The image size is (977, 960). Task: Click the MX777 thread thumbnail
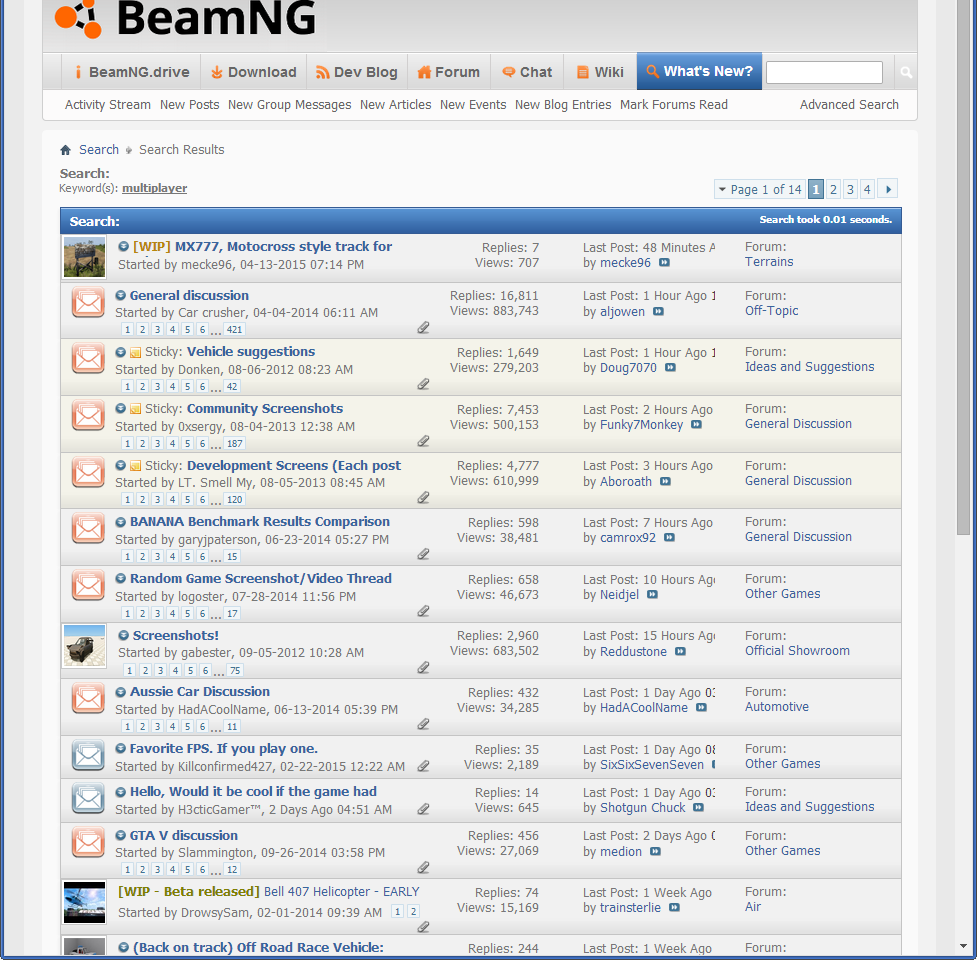pyautogui.click(x=84, y=257)
